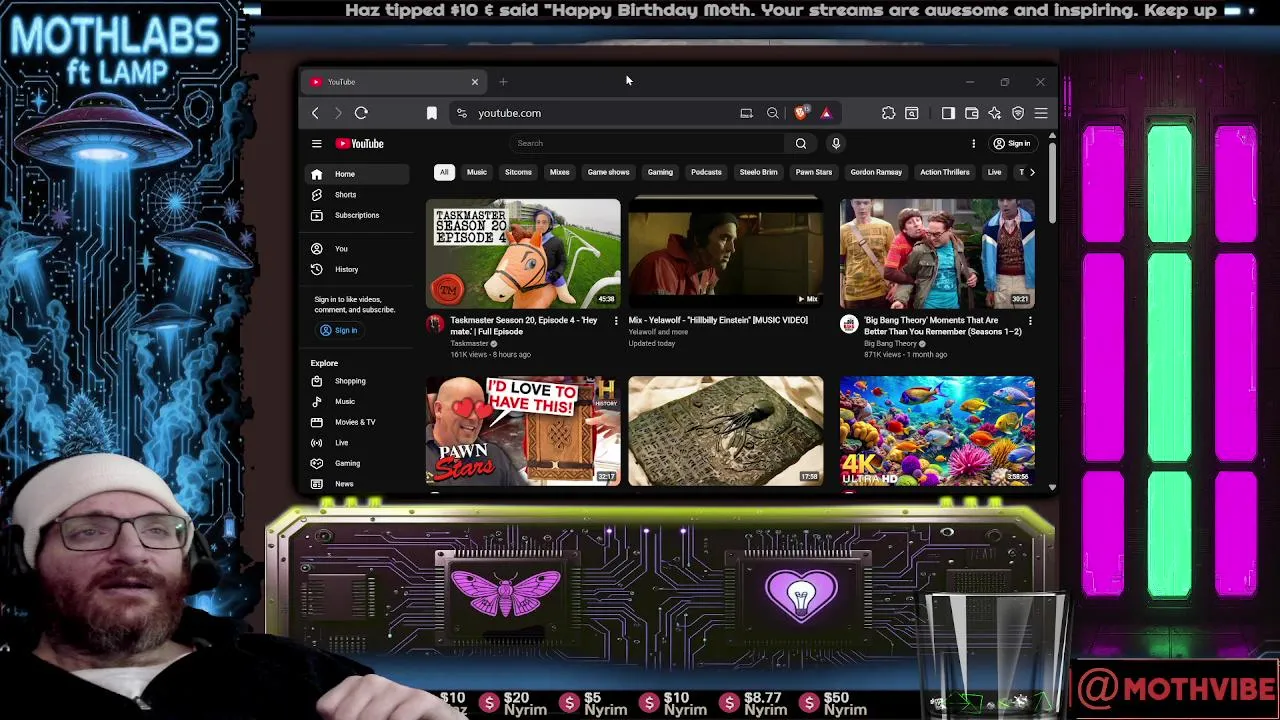Viewport: 1280px width, 720px height.
Task: Open Brave Shields lion icon
Action: click(x=800, y=113)
